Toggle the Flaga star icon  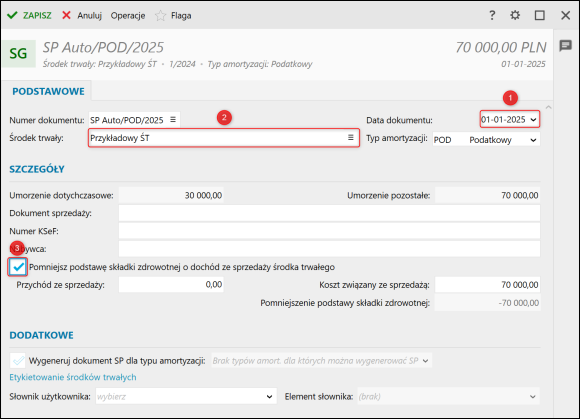point(161,16)
